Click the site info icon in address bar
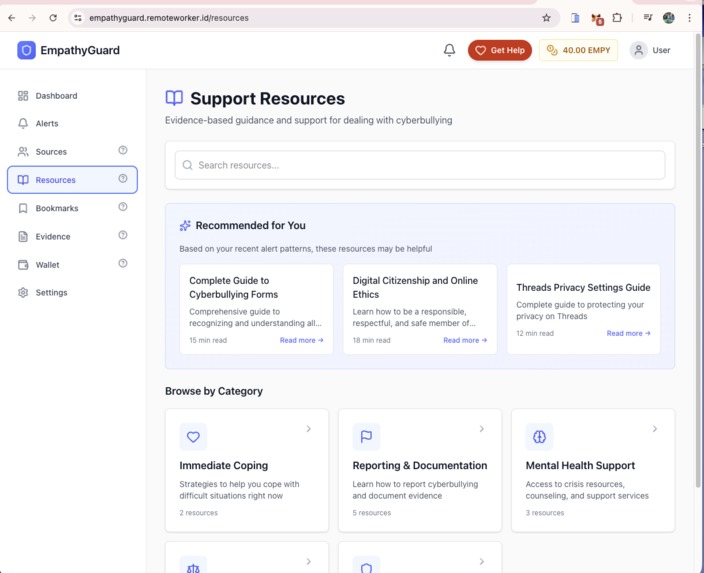Viewport: 704px width, 573px height. [78, 18]
